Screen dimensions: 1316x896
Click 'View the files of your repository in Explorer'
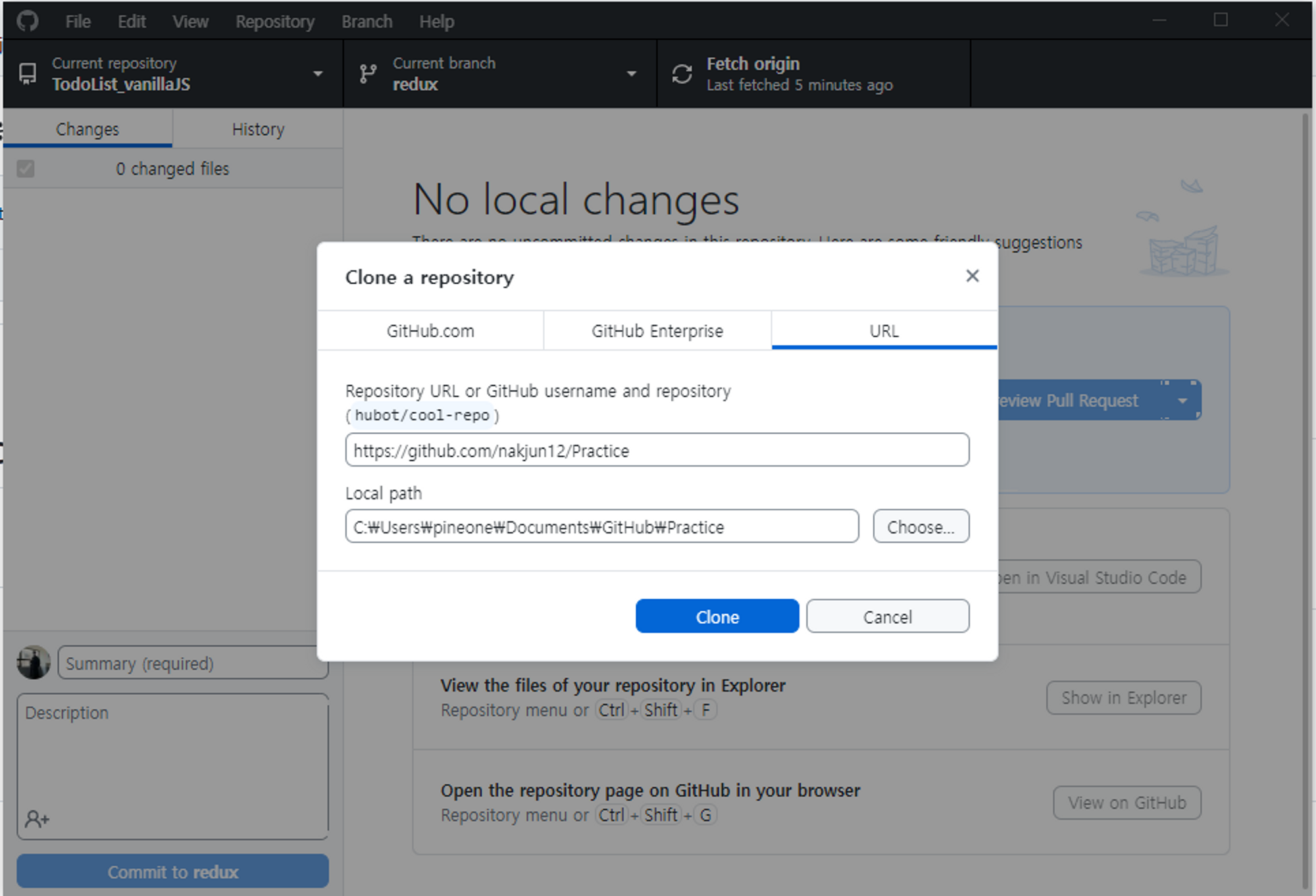pyautogui.click(x=613, y=685)
